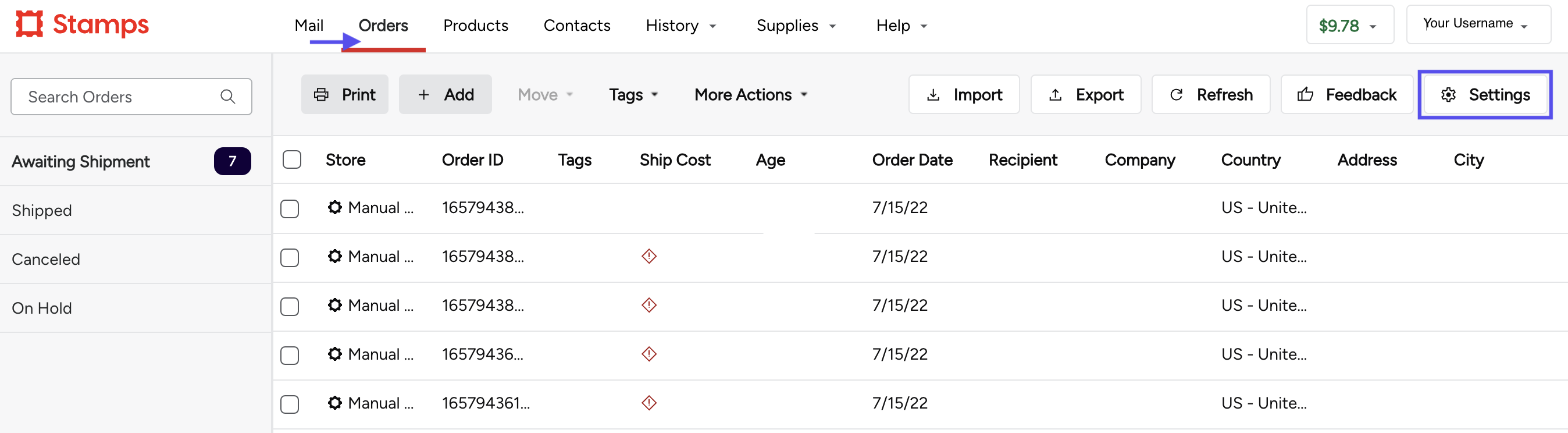
Task: Click the Refresh circular arrow icon
Action: 1176,94
